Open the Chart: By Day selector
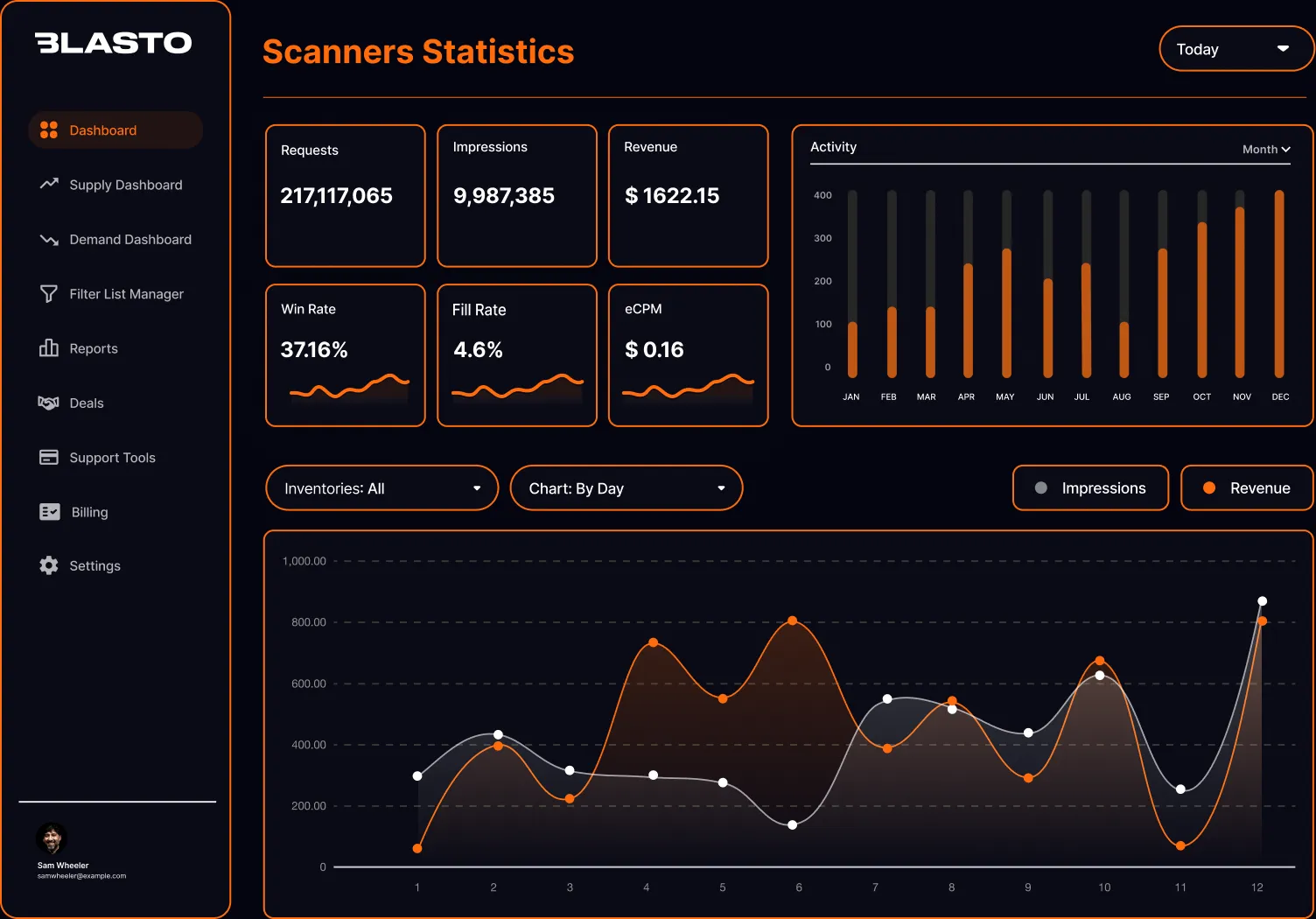1316x919 pixels. (x=626, y=488)
